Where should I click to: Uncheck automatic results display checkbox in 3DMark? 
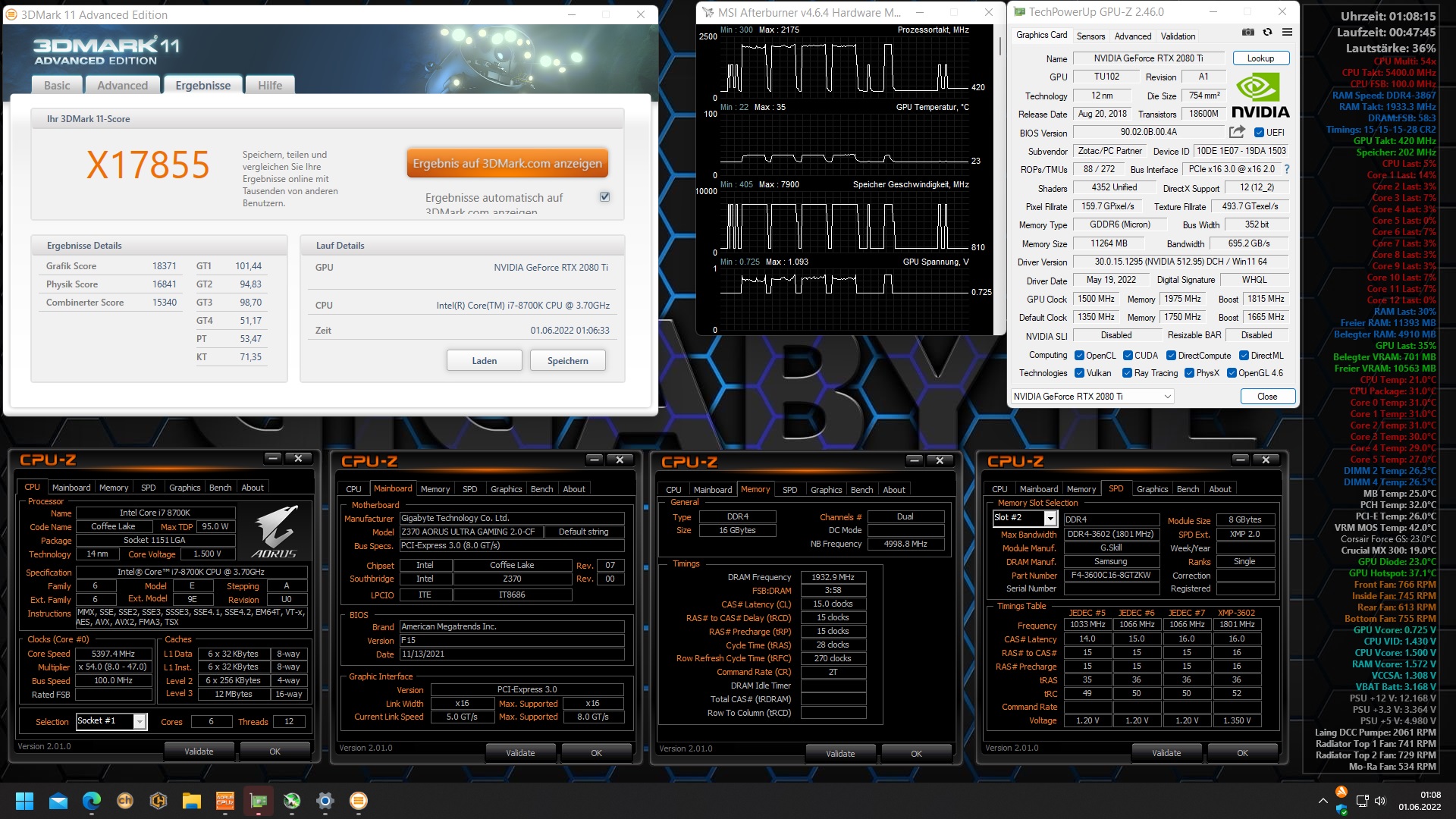point(604,196)
